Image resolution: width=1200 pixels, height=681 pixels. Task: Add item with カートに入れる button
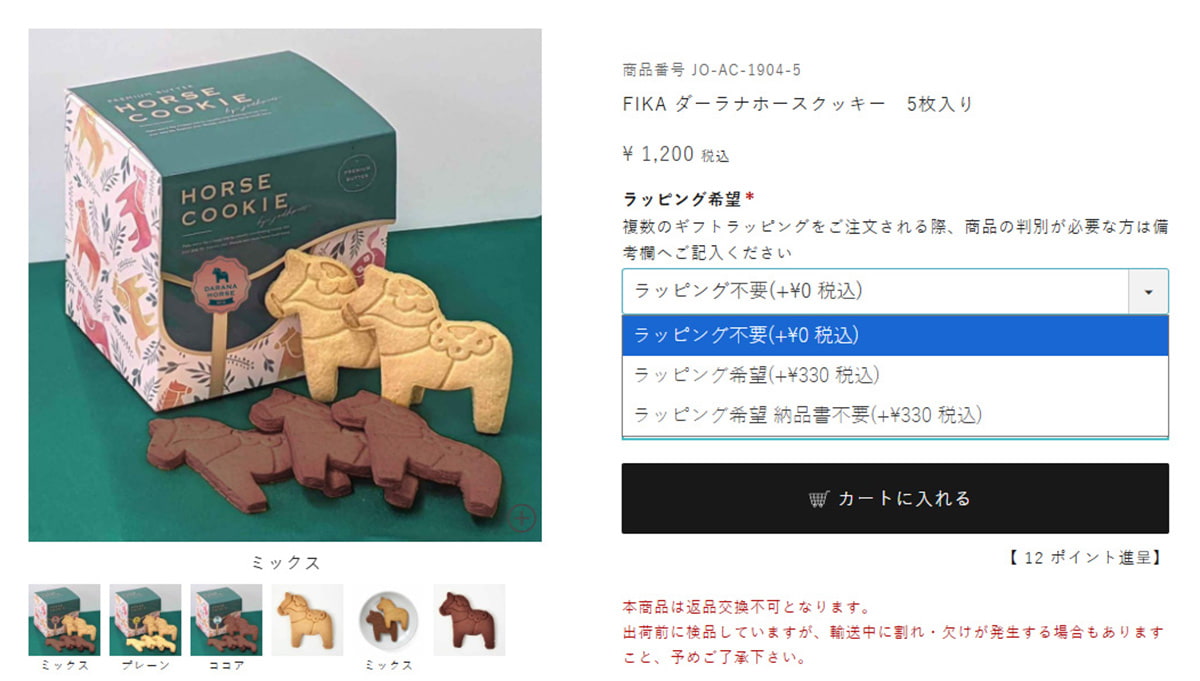click(895, 498)
